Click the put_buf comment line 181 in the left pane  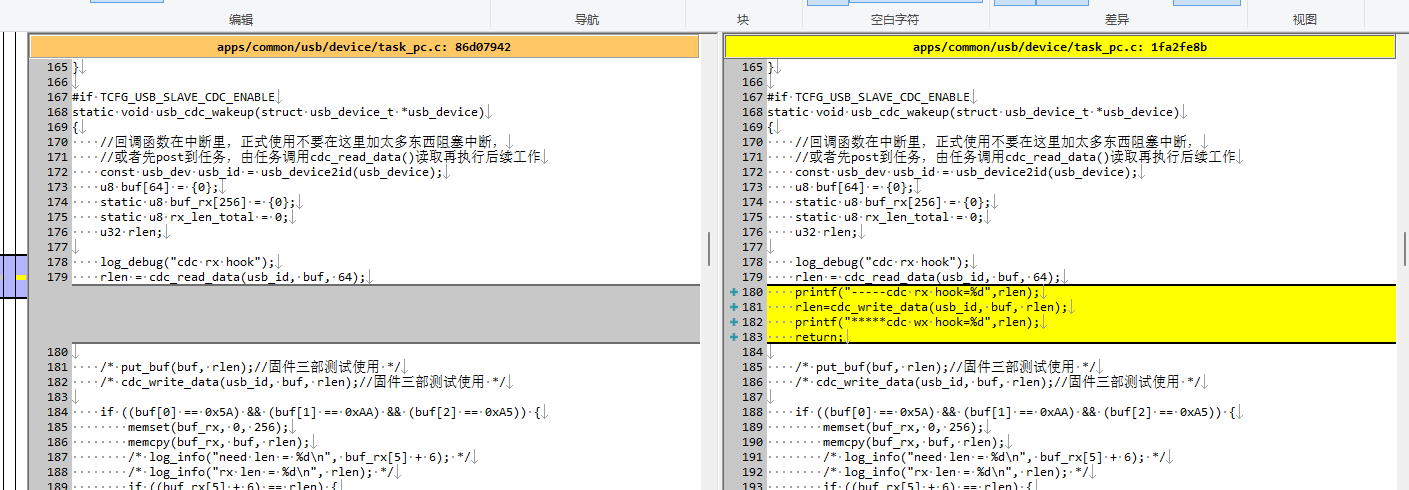(250, 367)
